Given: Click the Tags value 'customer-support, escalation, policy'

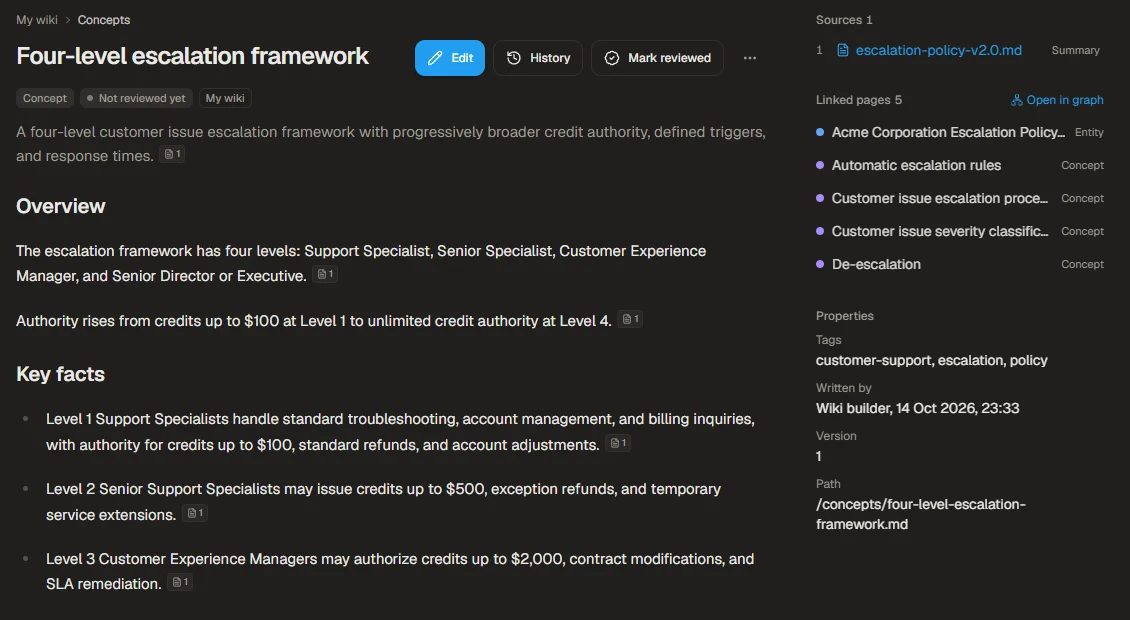Looking at the screenshot, I should pos(931,360).
